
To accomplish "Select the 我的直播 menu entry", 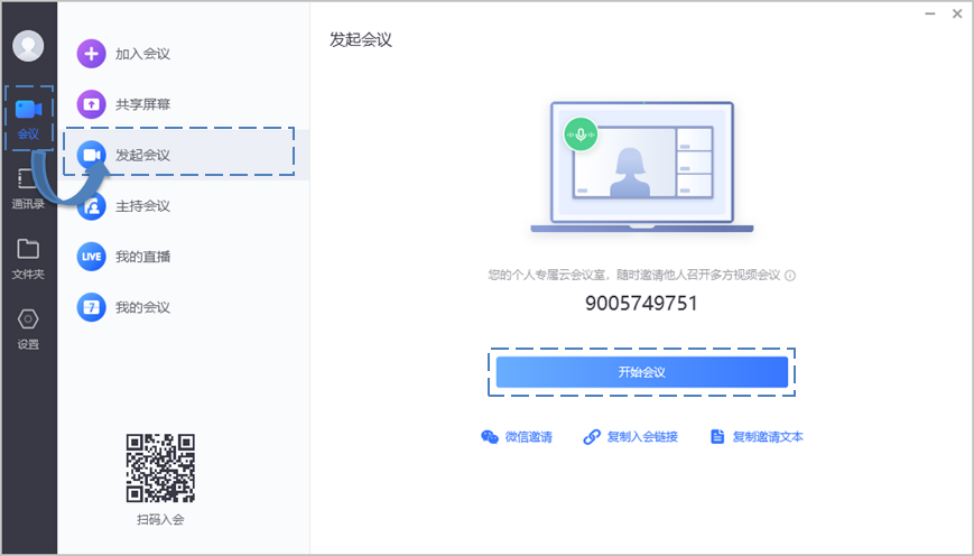I will [x=186, y=257].
